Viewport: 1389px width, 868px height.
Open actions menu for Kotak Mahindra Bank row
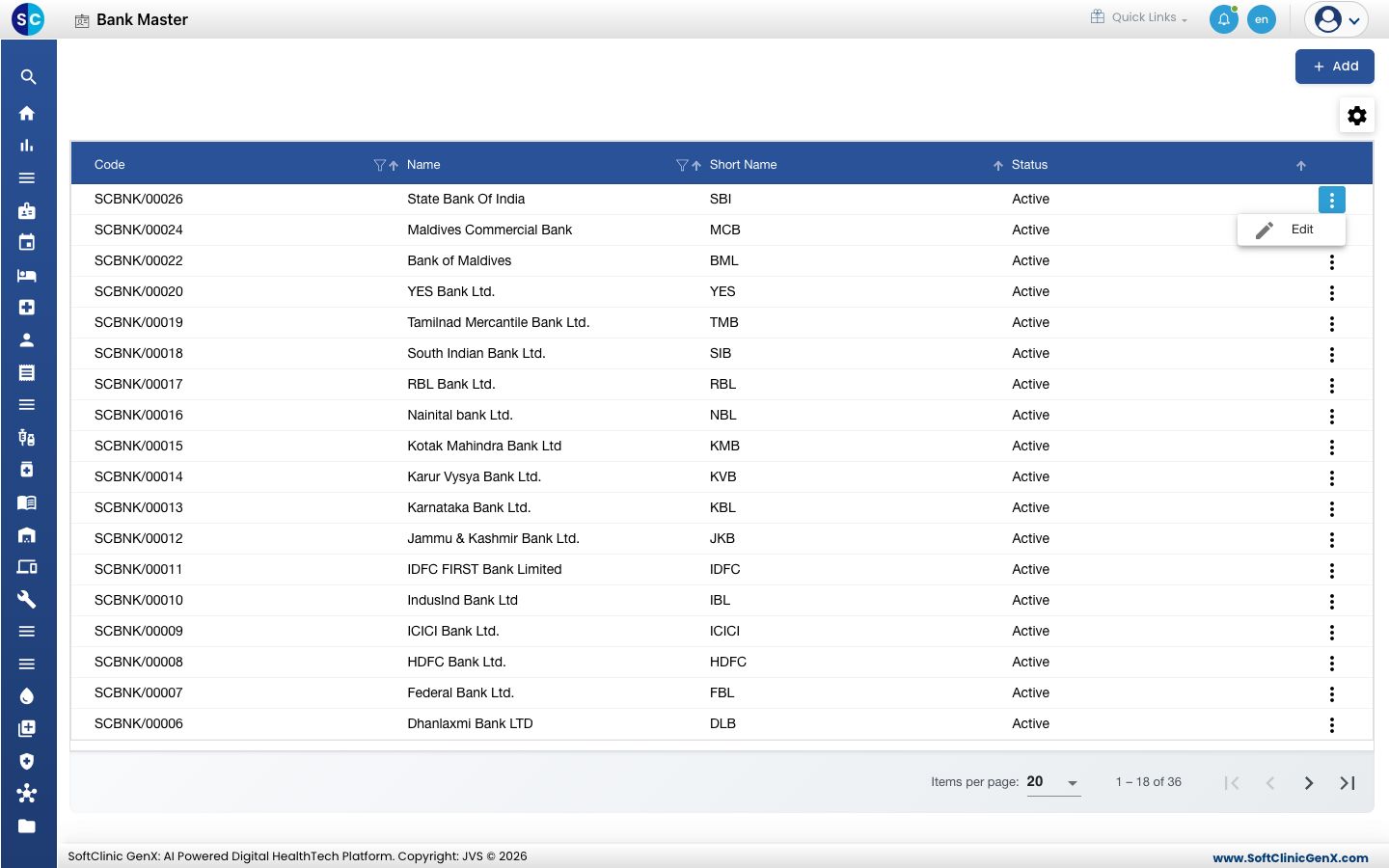(x=1332, y=447)
